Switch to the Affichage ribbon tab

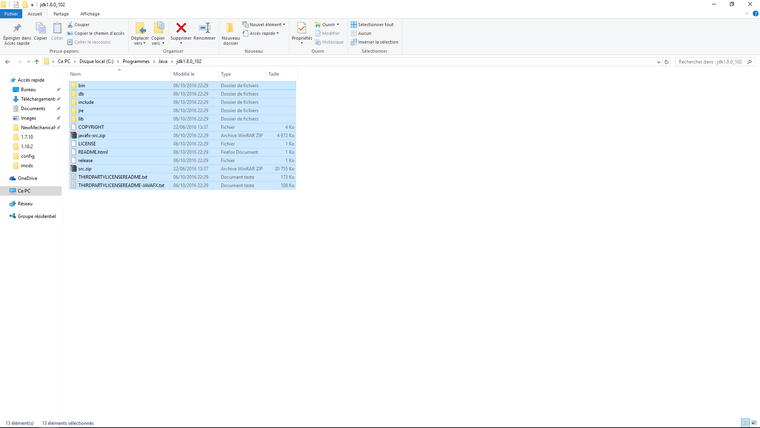(90, 14)
